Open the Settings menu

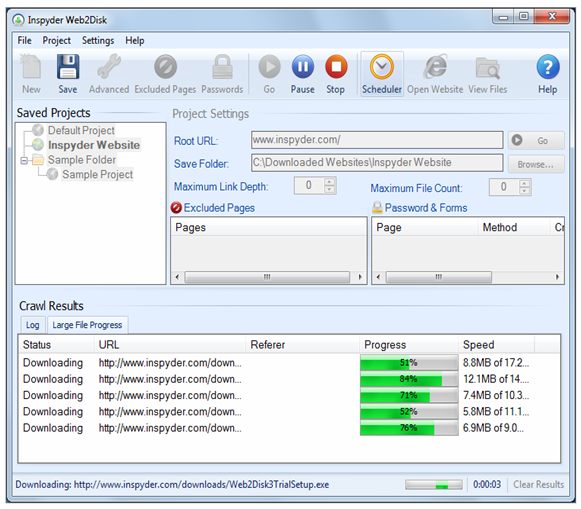coord(98,40)
